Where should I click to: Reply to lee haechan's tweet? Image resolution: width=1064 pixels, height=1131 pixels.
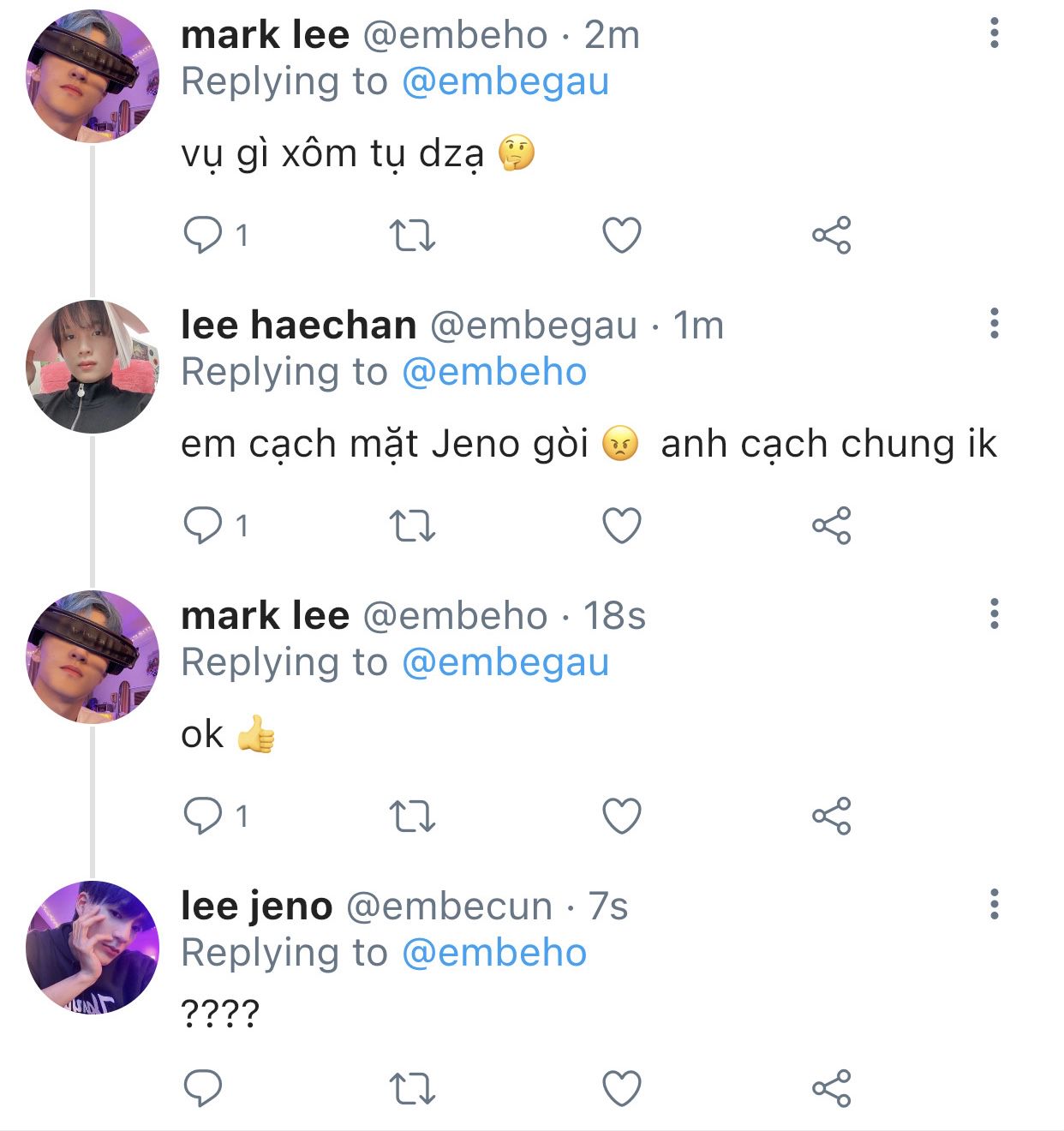tap(203, 525)
